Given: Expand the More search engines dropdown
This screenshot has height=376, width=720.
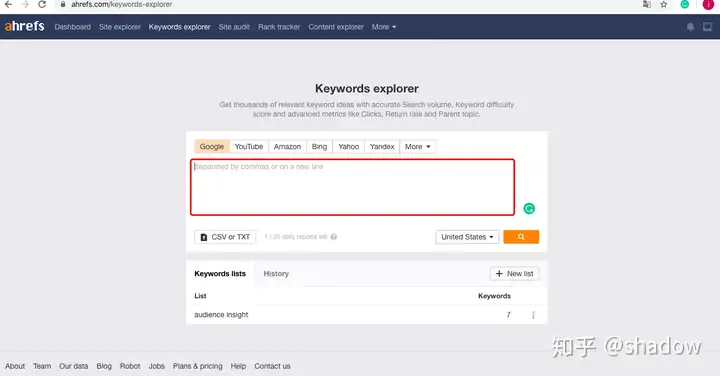Looking at the screenshot, I should tap(418, 146).
